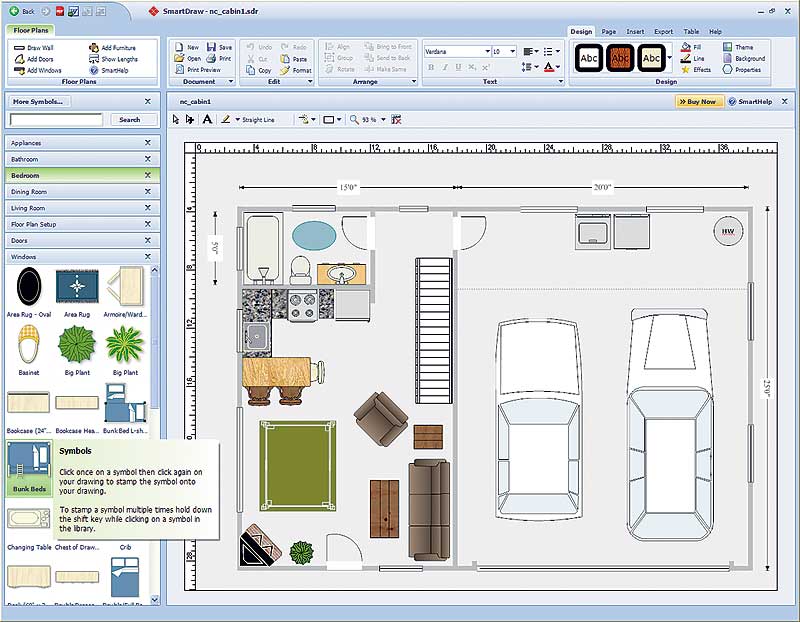The image size is (800, 622).
Task: Select the Floor Plans tab
Action: (31, 31)
